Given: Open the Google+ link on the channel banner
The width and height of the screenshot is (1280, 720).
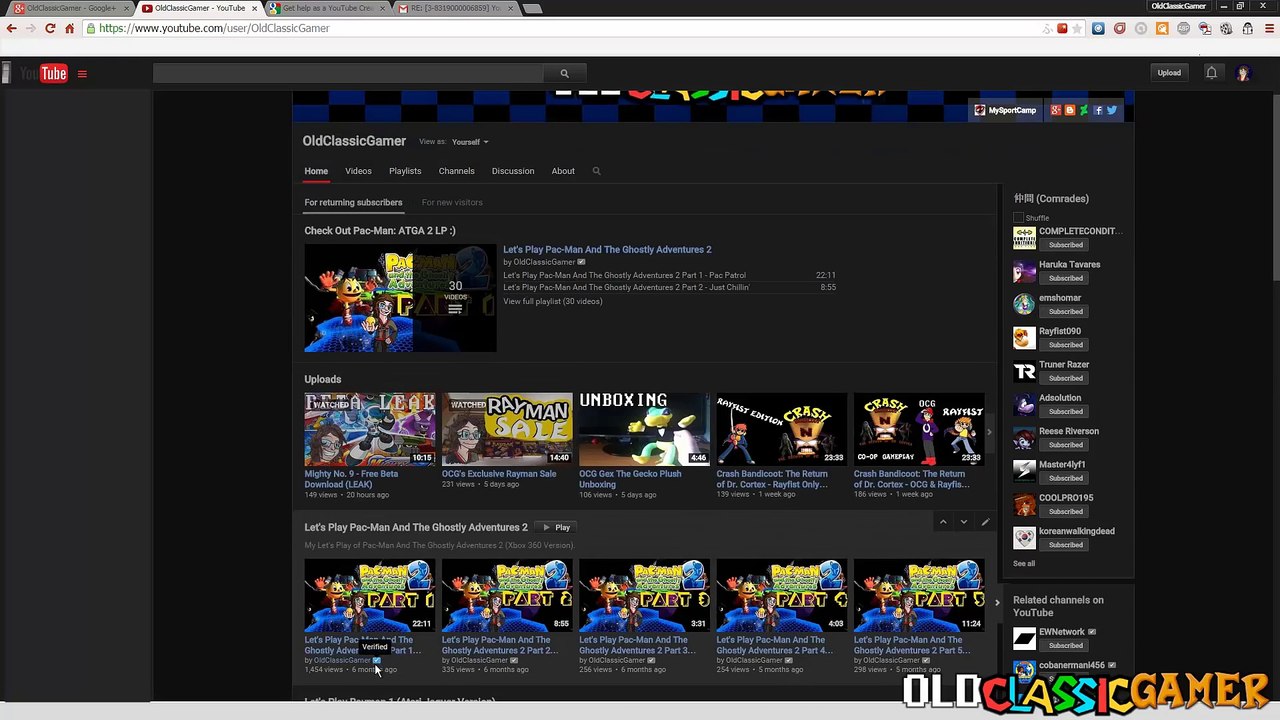Looking at the screenshot, I should 1056,110.
